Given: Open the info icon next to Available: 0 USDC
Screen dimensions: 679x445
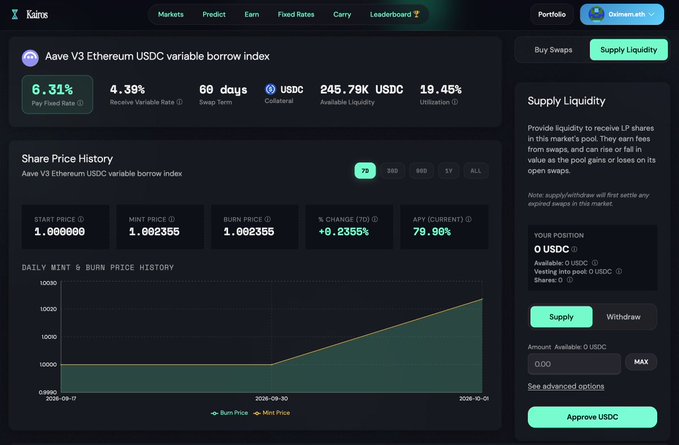Looking at the screenshot, I should click(x=595, y=263).
